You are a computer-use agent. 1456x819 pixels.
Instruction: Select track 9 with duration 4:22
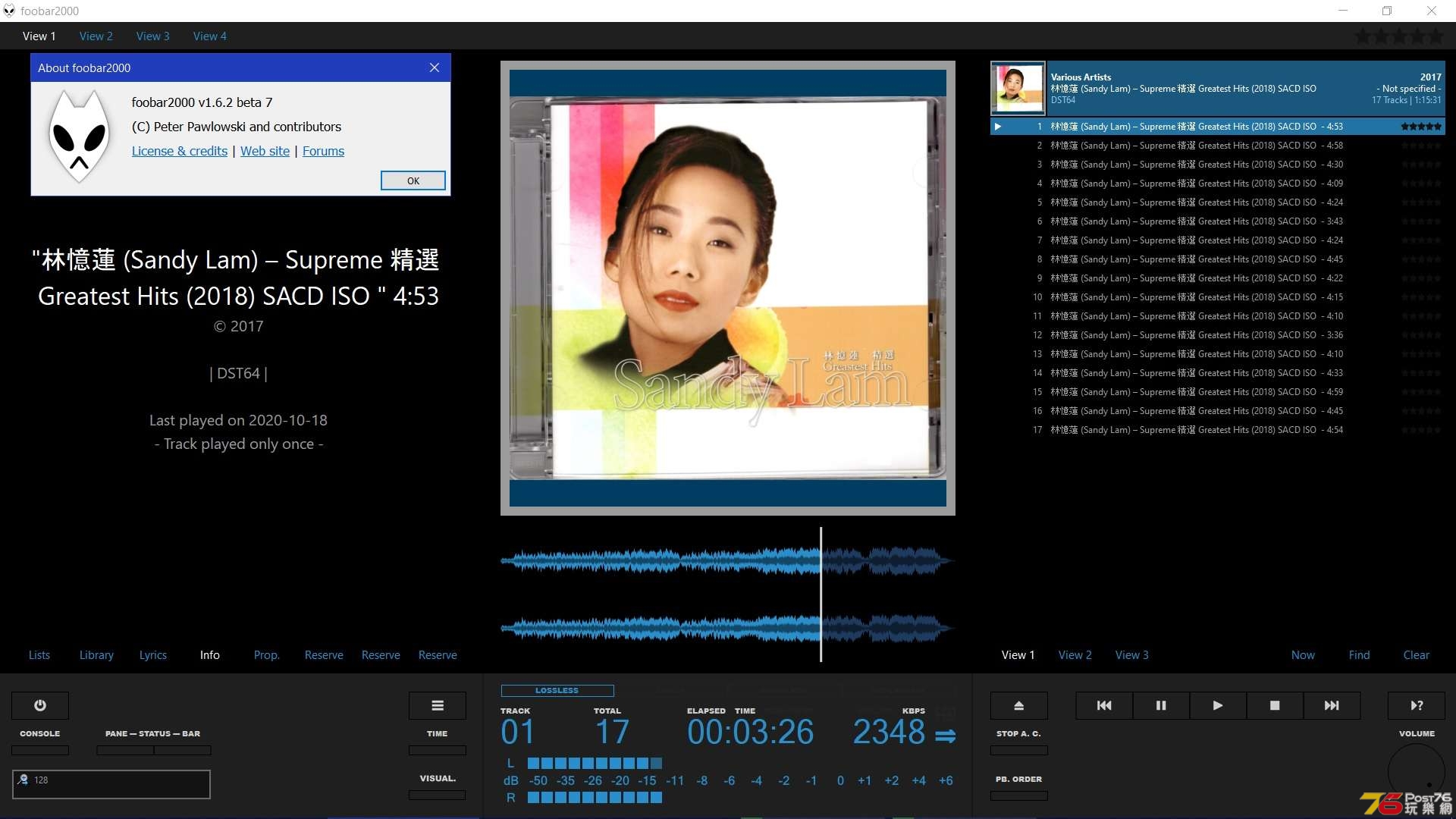(1218, 278)
